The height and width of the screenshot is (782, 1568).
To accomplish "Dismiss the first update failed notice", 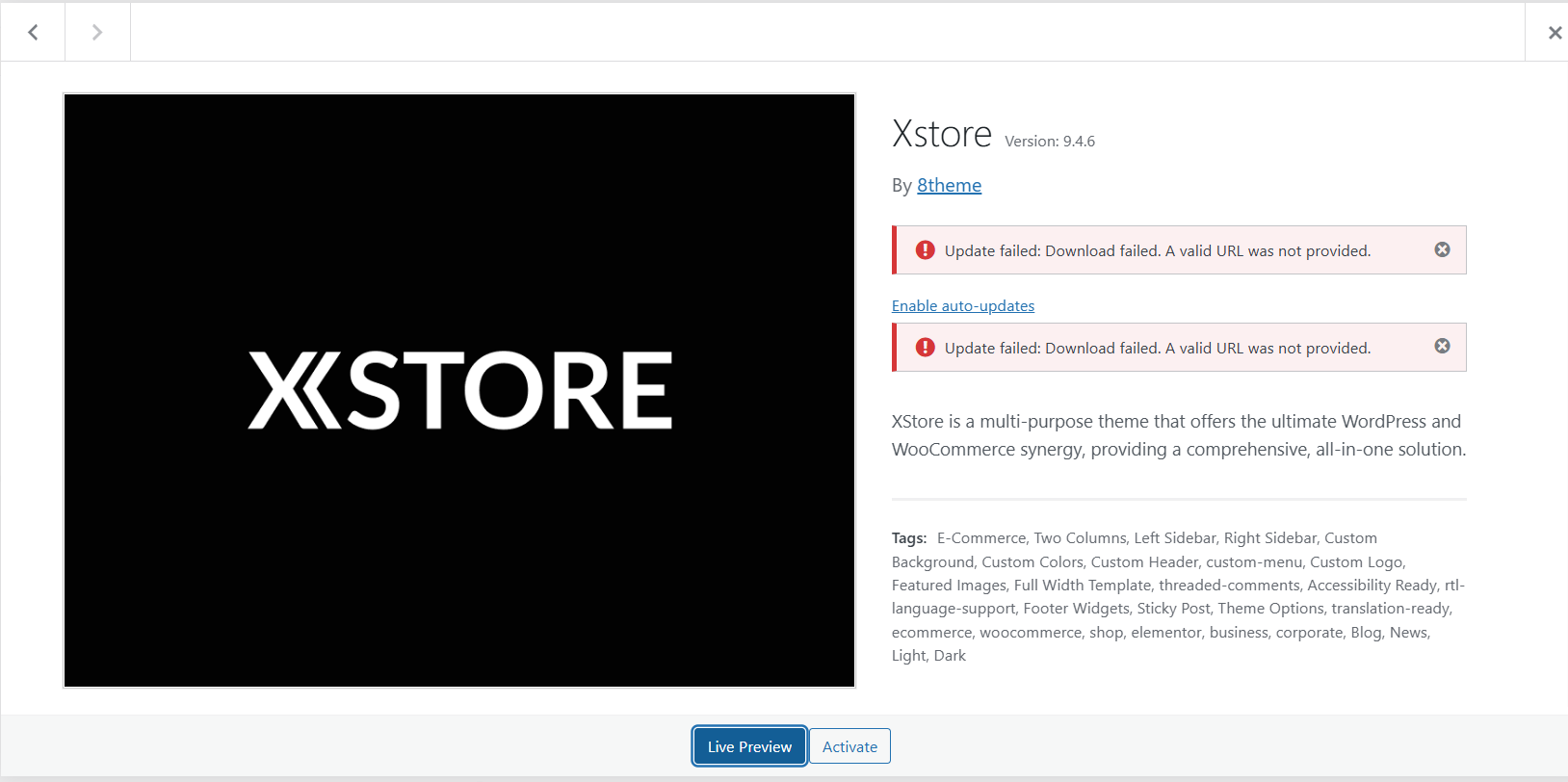I will (x=1442, y=249).
